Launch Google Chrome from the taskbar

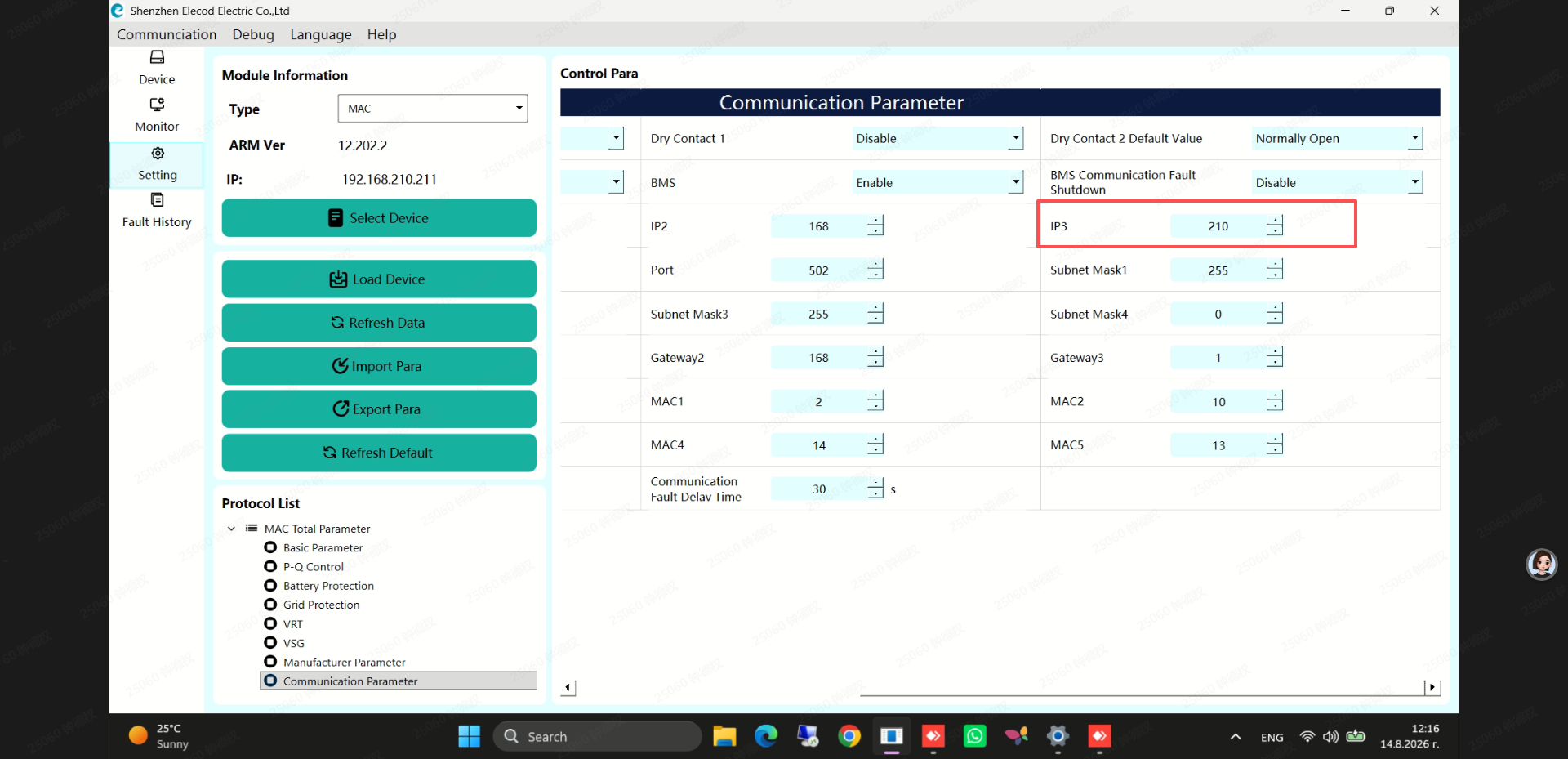[849, 736]
